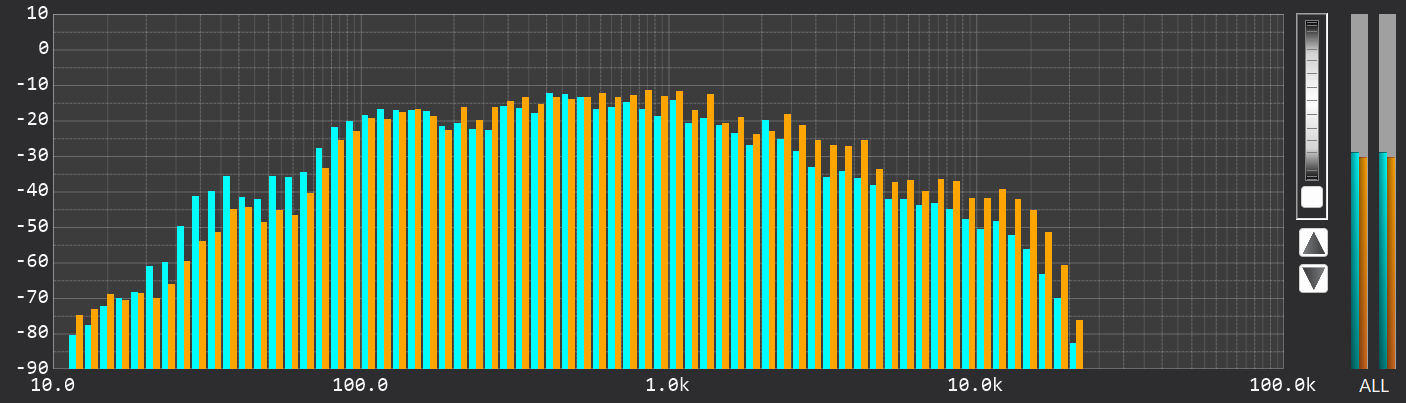Select the left channel level meter
The height and width of the screenshot is (403, 1406).
tap(1359, 190)
